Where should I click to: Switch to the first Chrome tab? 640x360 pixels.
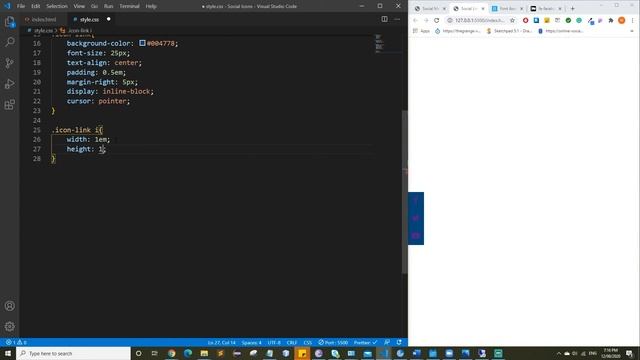429,9
